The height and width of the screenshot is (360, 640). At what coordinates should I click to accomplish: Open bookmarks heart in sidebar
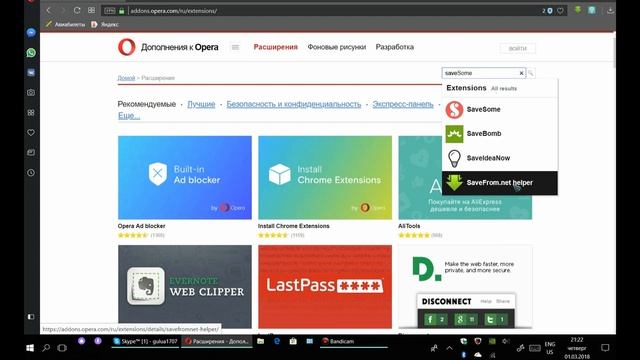[x=31, y=133]
